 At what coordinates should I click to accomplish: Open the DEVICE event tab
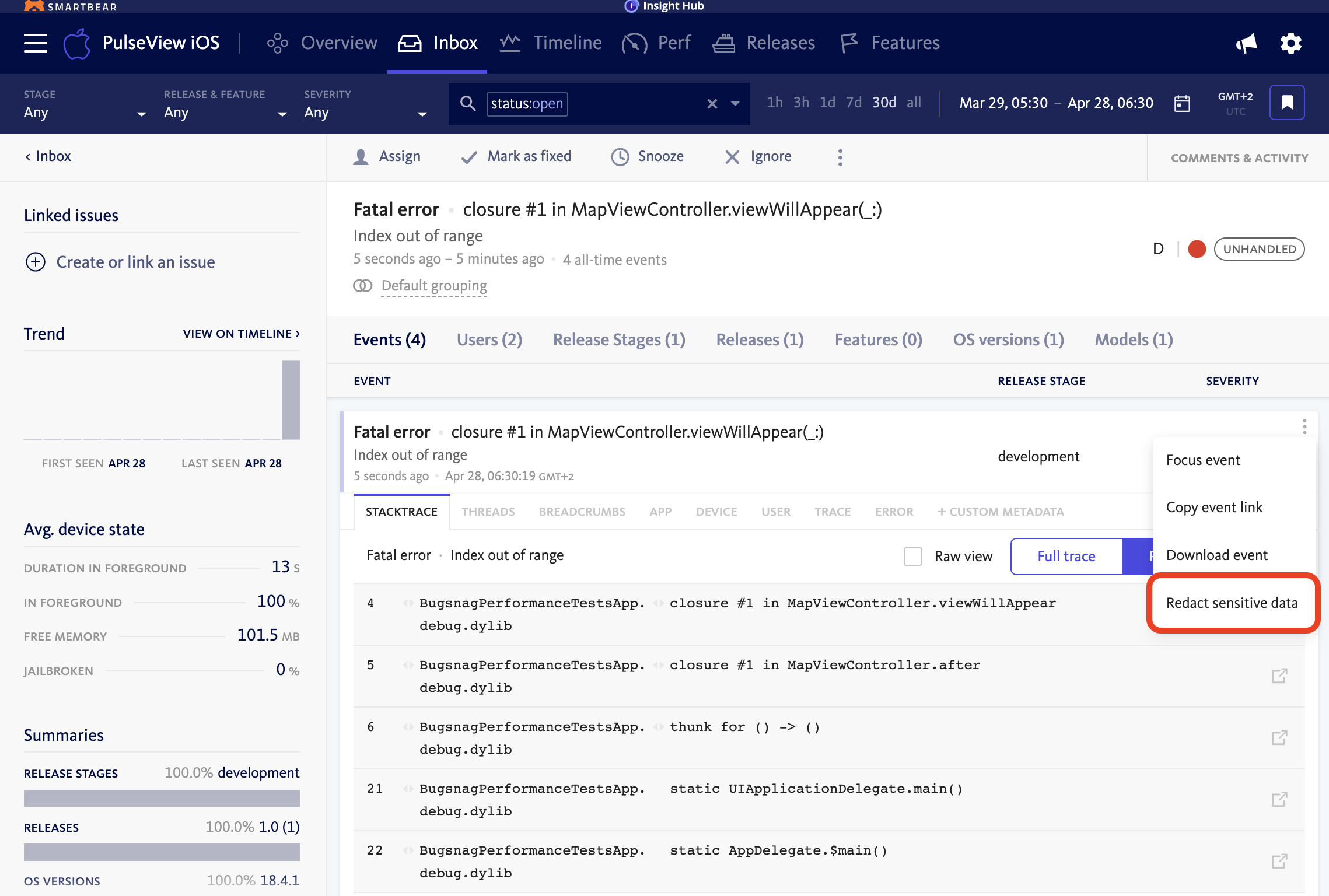click(716, 512)
